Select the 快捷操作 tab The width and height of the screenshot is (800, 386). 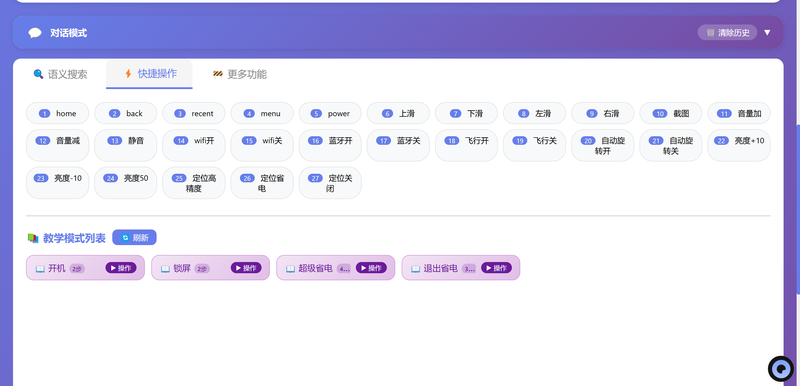149,74
